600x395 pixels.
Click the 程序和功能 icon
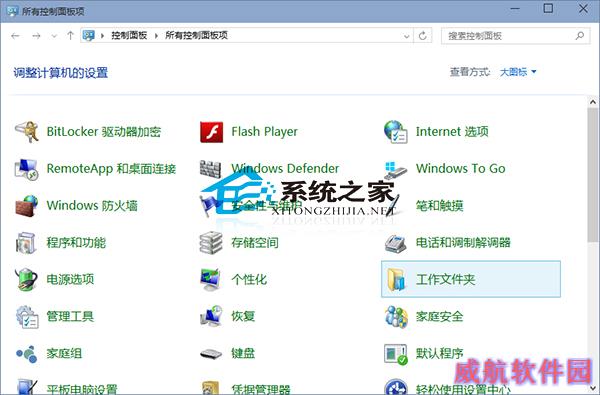26,243
